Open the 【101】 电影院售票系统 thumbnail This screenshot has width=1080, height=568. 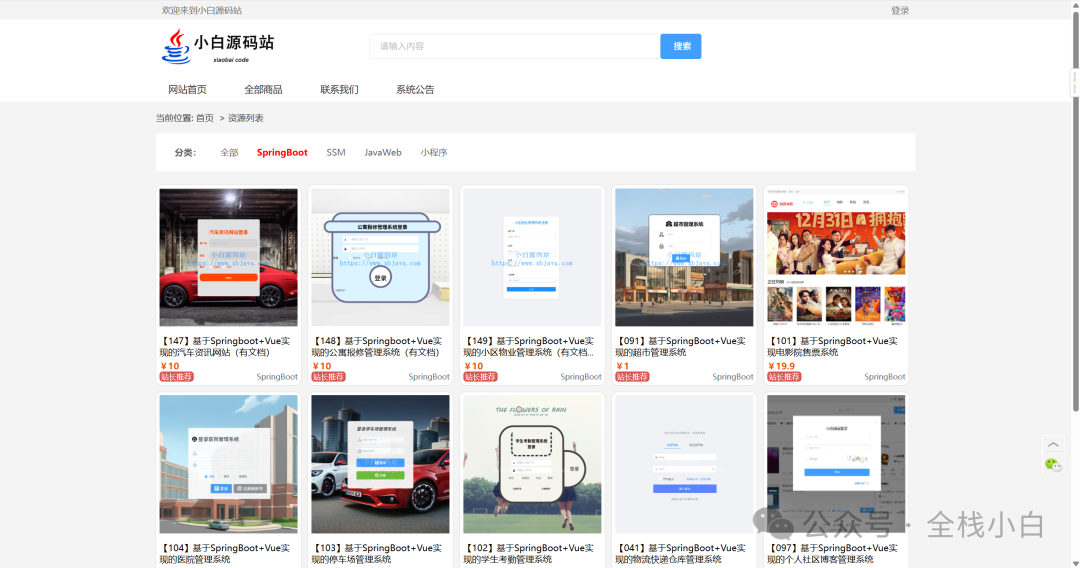pyautogui.click(x=836, y=257)
